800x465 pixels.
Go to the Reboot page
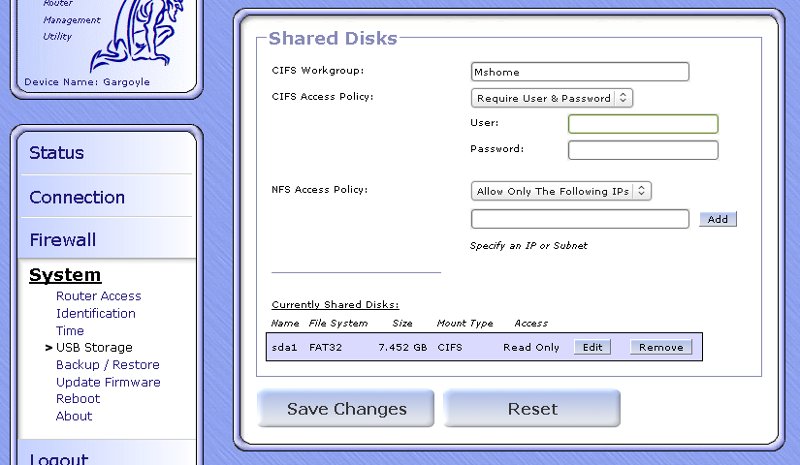(x=78, y=399)
